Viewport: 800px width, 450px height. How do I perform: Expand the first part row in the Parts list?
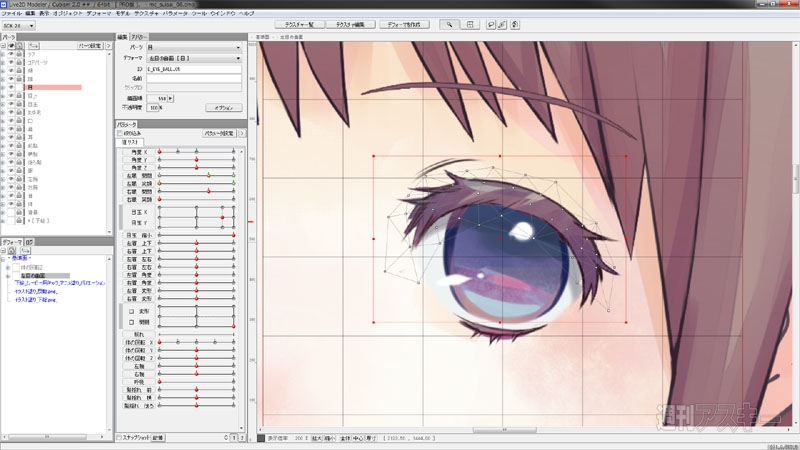3,54
